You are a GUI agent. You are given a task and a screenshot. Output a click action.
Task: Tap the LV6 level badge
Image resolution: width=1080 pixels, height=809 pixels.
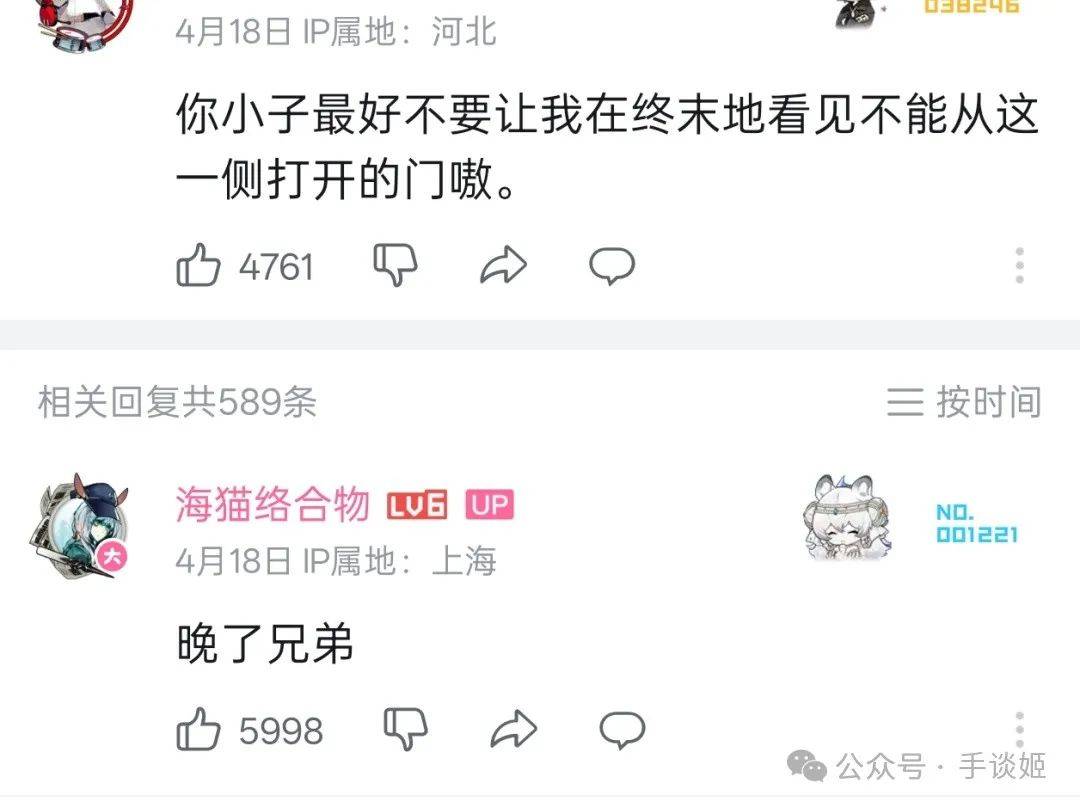coord(417,505)
